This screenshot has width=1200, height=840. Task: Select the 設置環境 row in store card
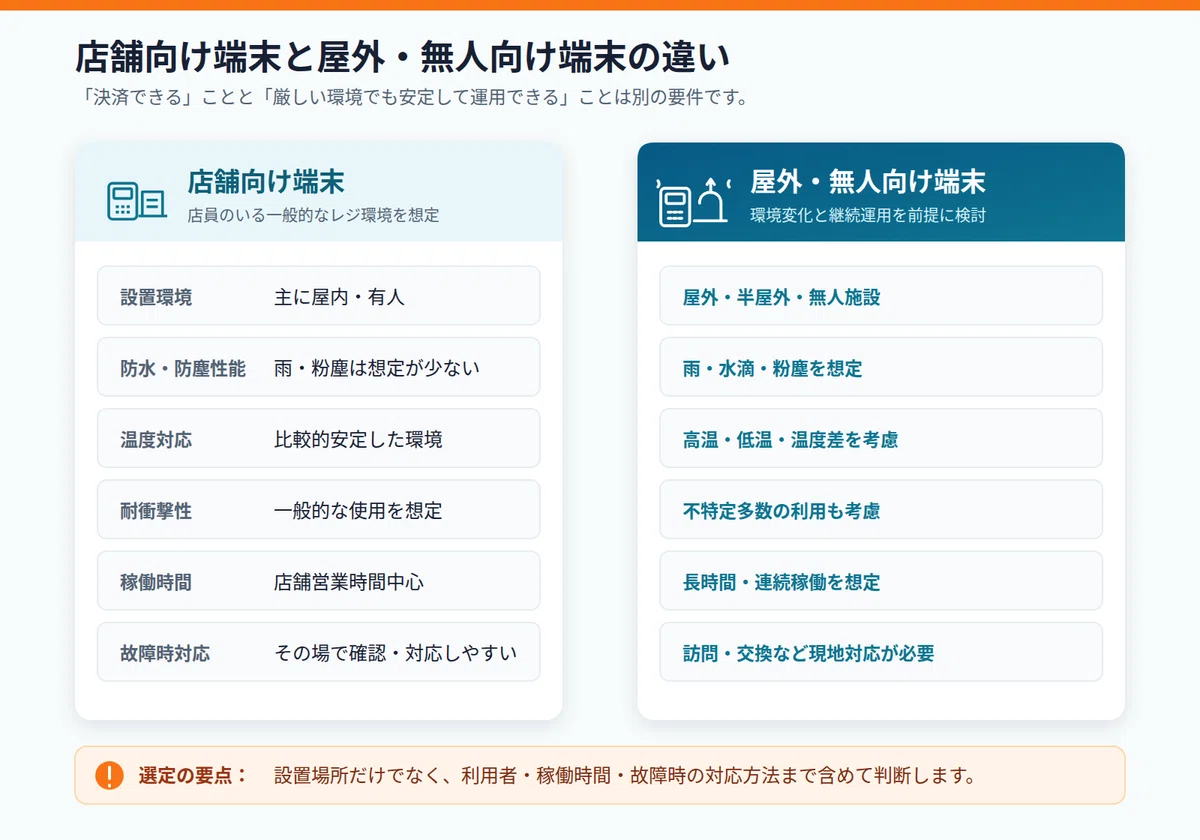318,296
